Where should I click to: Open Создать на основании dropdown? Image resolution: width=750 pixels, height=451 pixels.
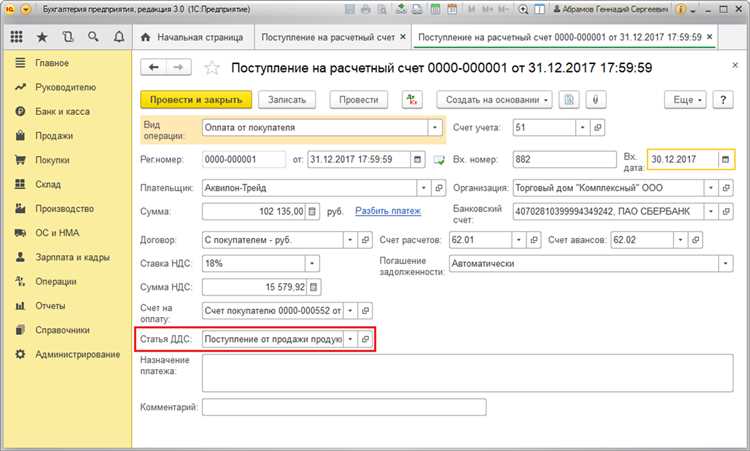tap(494, 100)
